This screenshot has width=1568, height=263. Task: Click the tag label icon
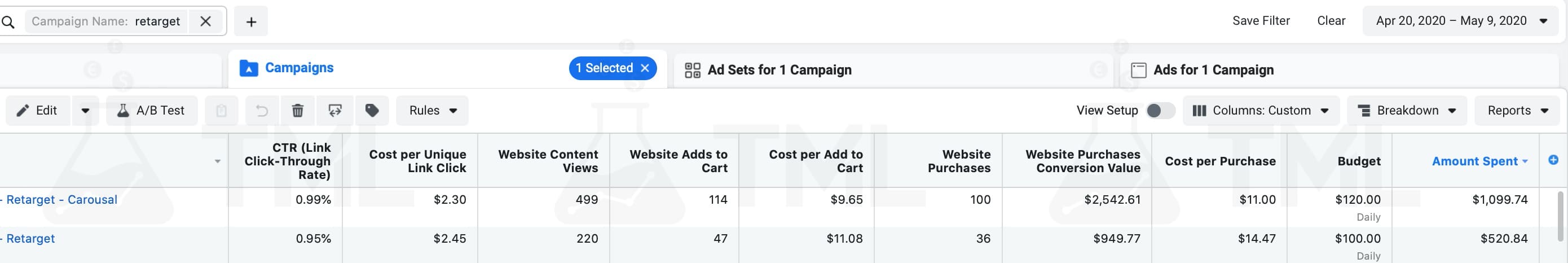tap(372, 111)
